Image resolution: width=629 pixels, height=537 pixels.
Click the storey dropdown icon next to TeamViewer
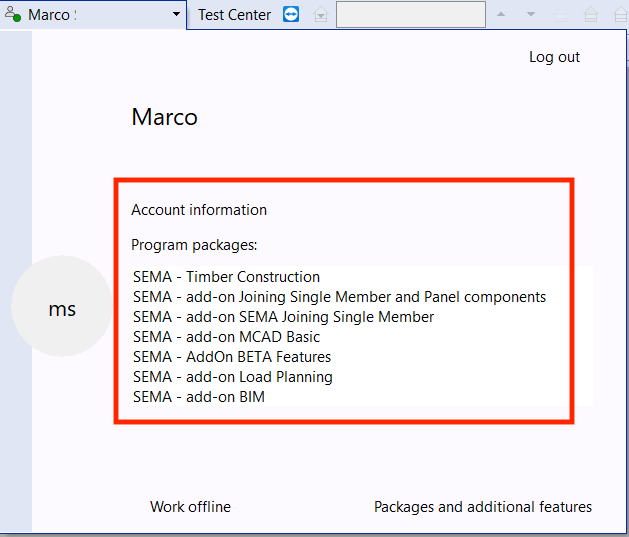pos(321,15)
